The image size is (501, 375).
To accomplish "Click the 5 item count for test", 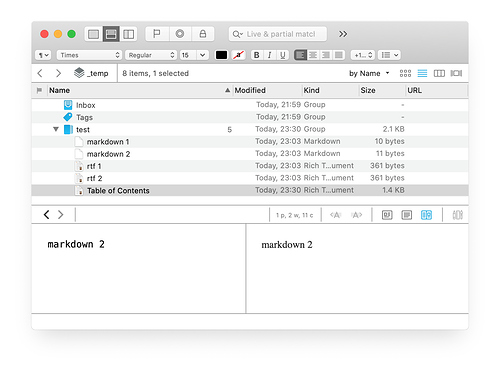I will tap(229, 130).
